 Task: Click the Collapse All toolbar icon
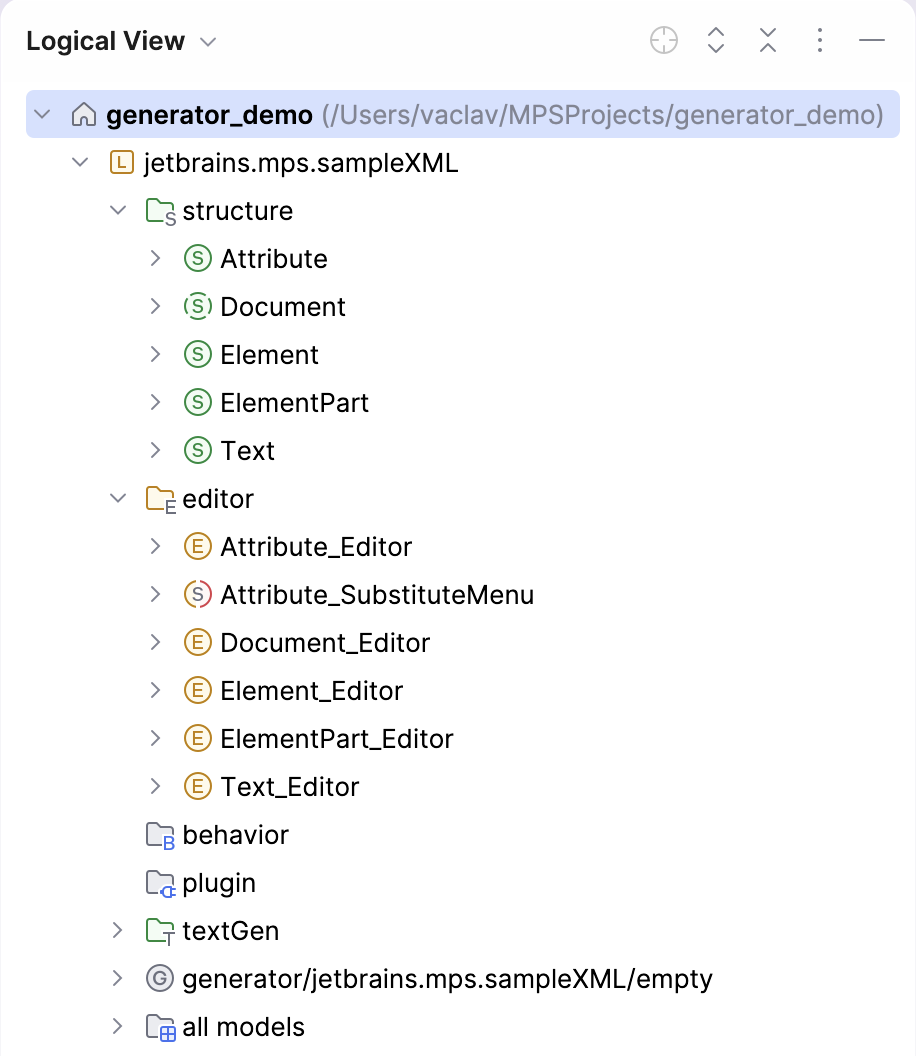pyautogui.click(x=768, y=40)
